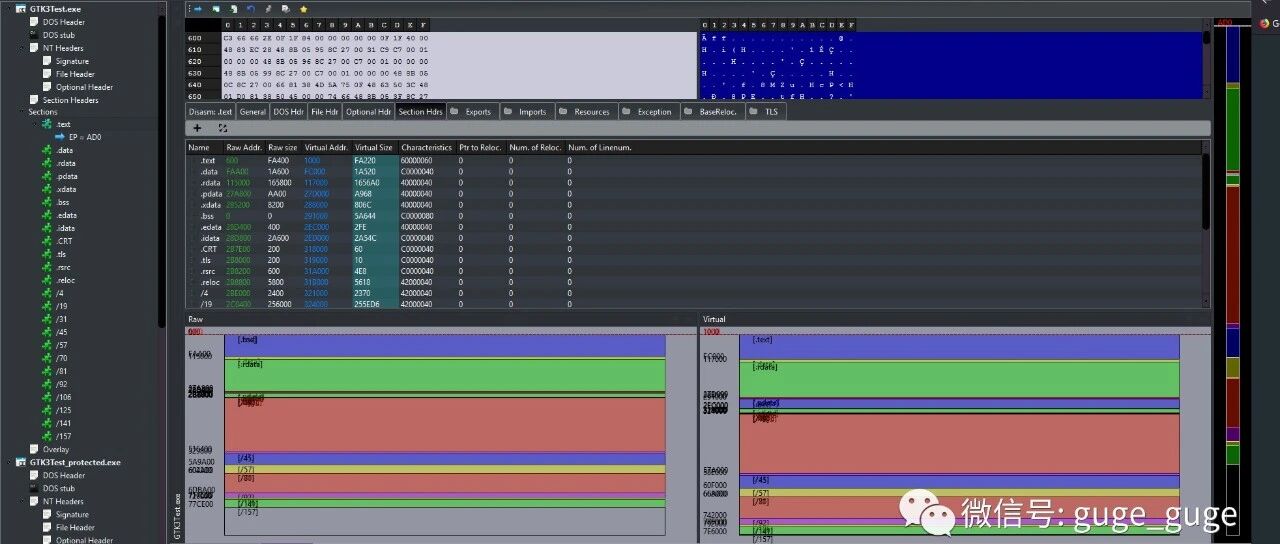The image size is (1280, 544).
Task: Select the .bss section in tree
Action: click(63, 202)
